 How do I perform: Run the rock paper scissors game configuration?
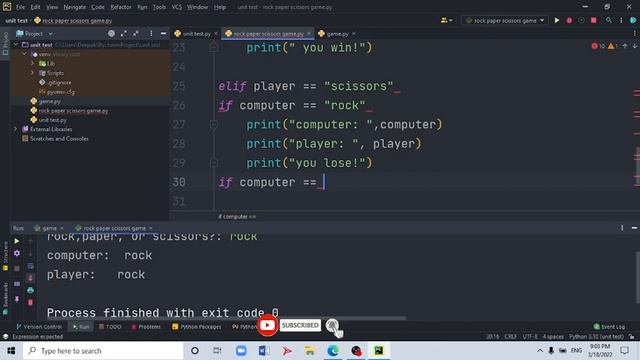556,20
